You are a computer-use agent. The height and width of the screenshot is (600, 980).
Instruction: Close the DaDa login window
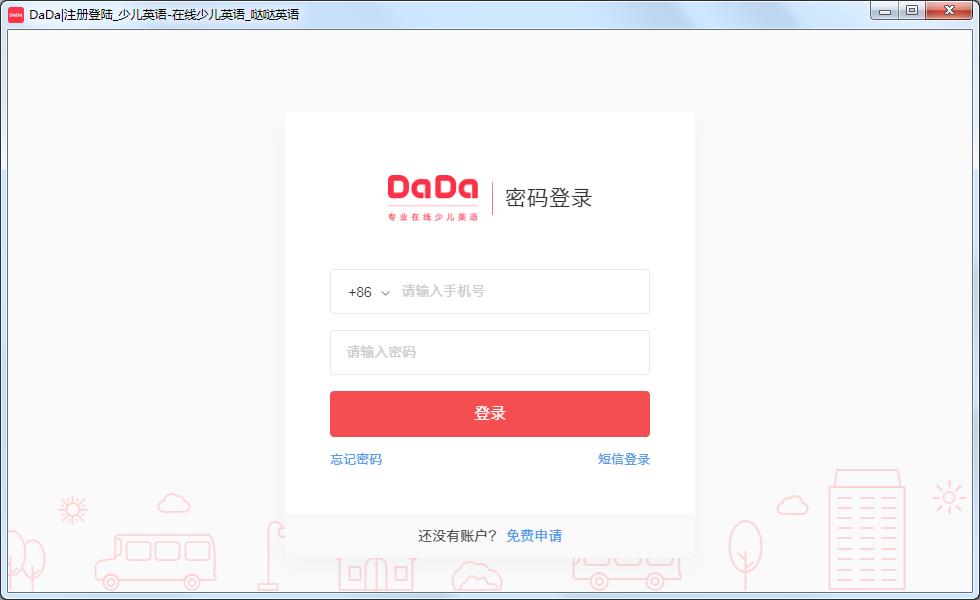click(949, 11)
